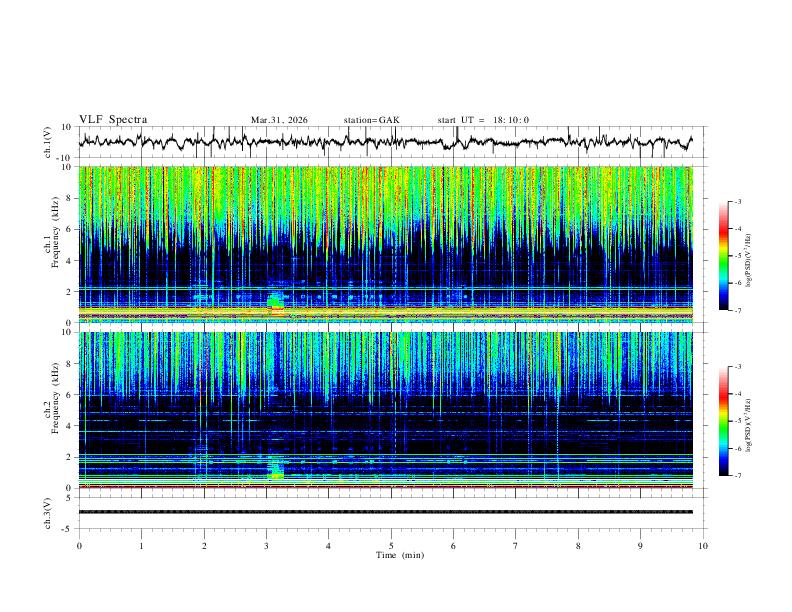792x612 pixels.
Task: Click time axis tick label '2'
Action: coord(204,546)
